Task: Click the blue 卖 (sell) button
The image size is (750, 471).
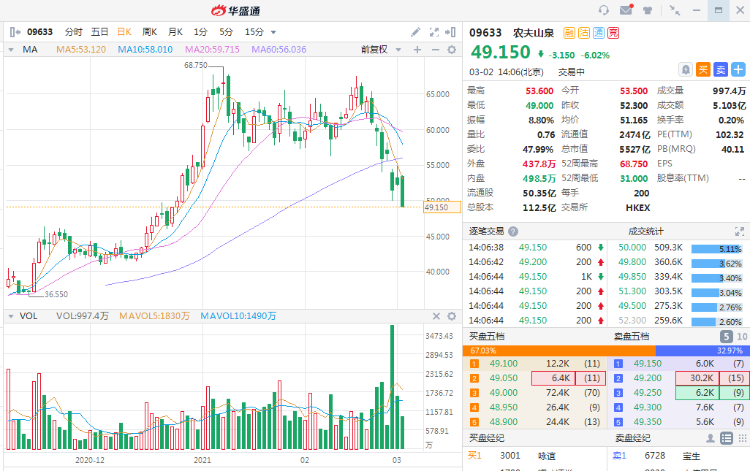Action: [718, 69]
